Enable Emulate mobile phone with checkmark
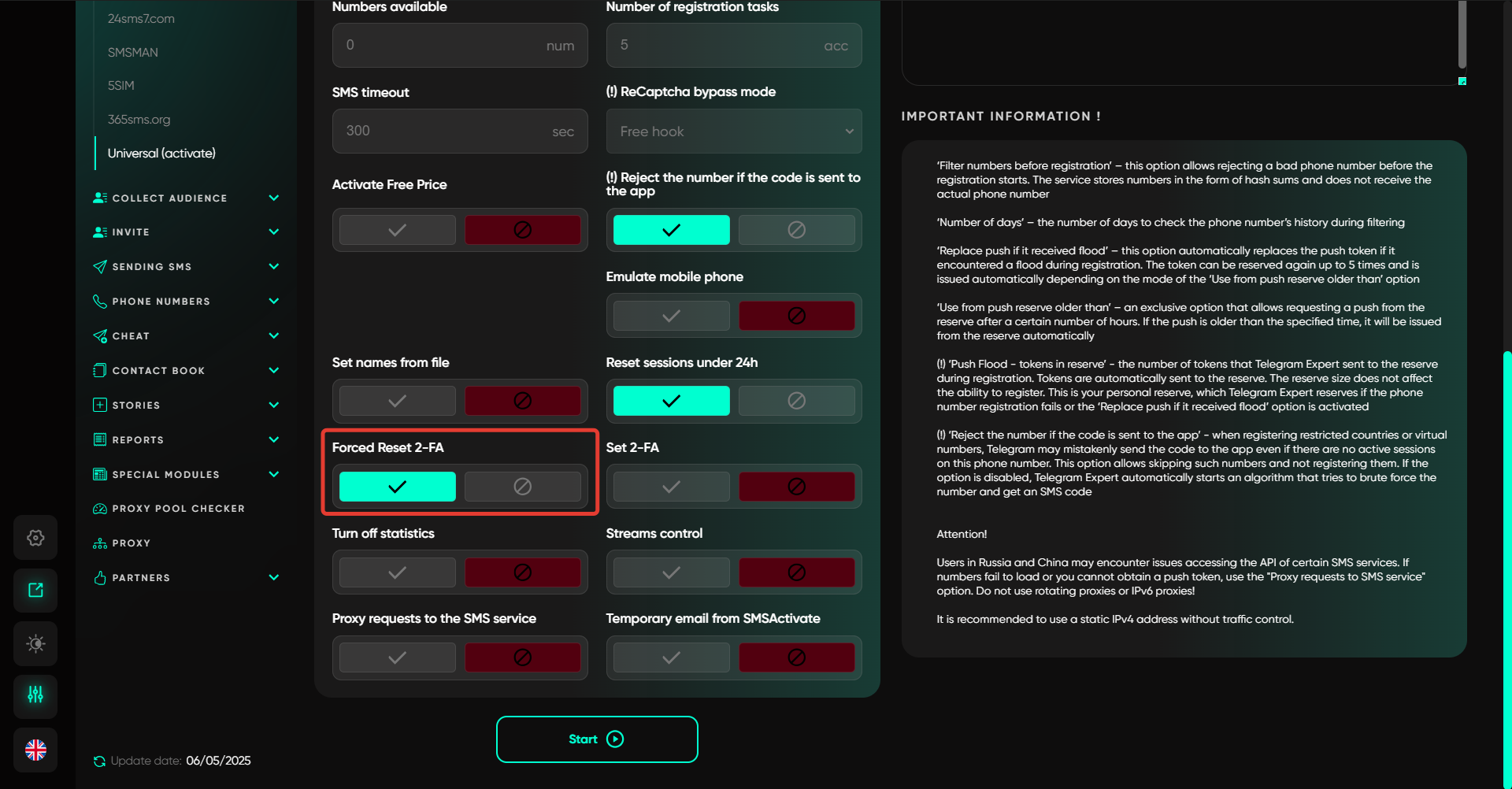This screenshot has width=1512, height=789. pos(671,316)
